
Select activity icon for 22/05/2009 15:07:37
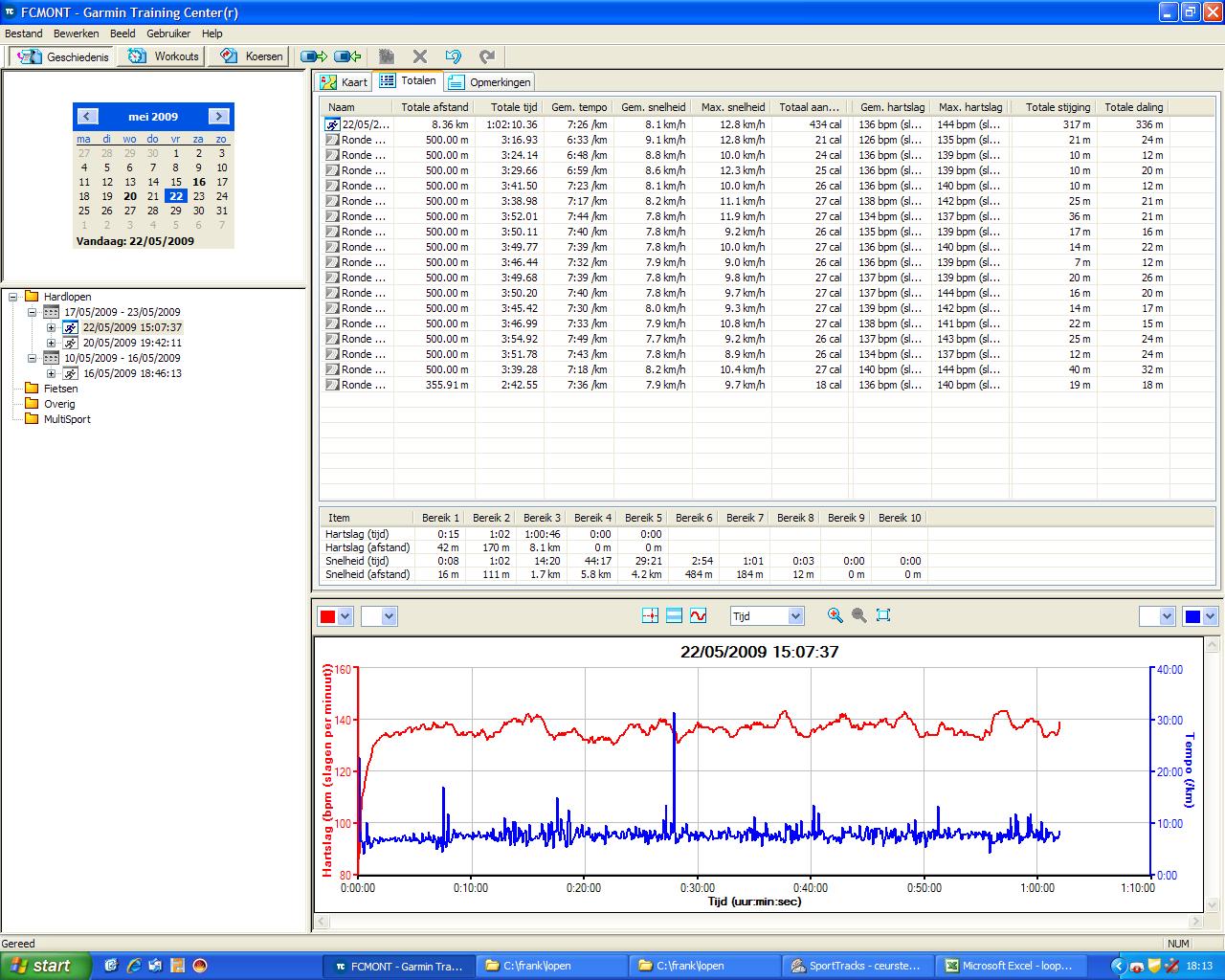click(70, 327)
